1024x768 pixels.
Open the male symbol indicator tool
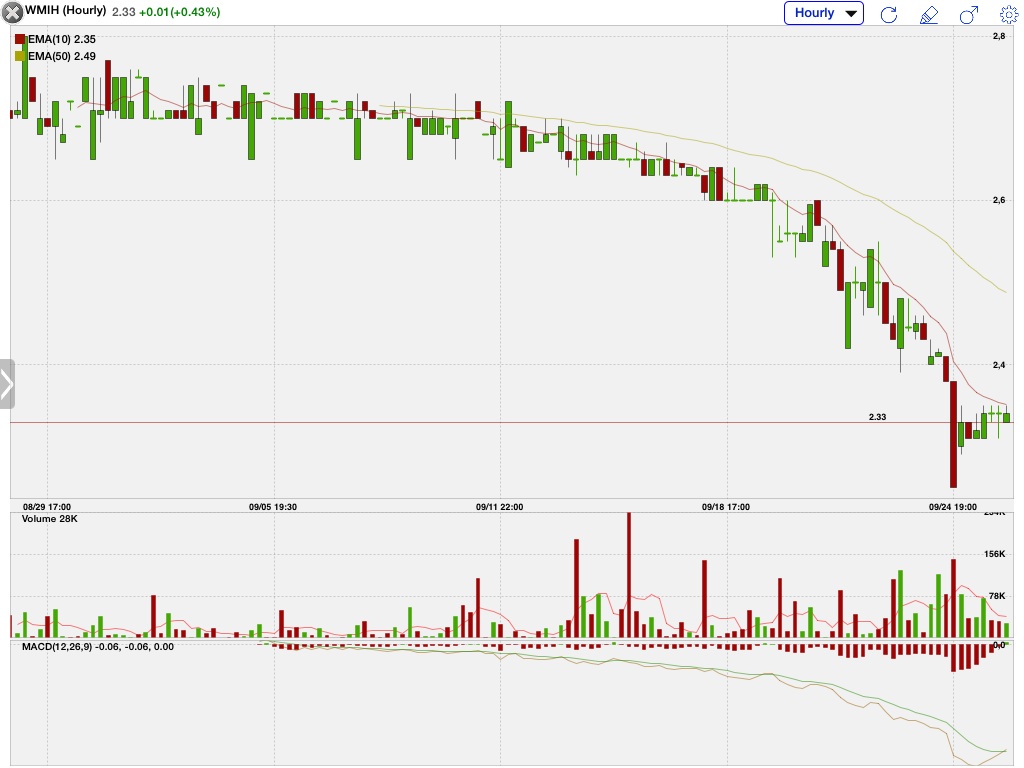[968, 14]
